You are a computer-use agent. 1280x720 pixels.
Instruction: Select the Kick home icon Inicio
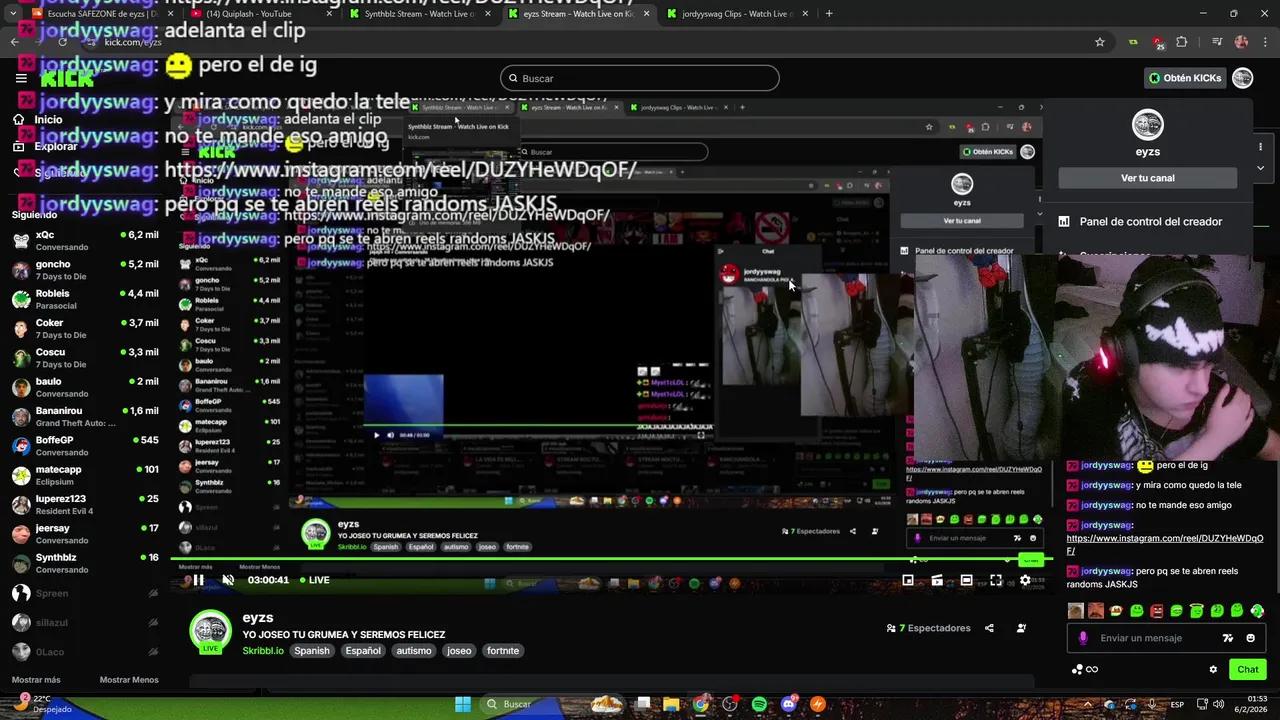pyautogui.click(x=48, y=119)
